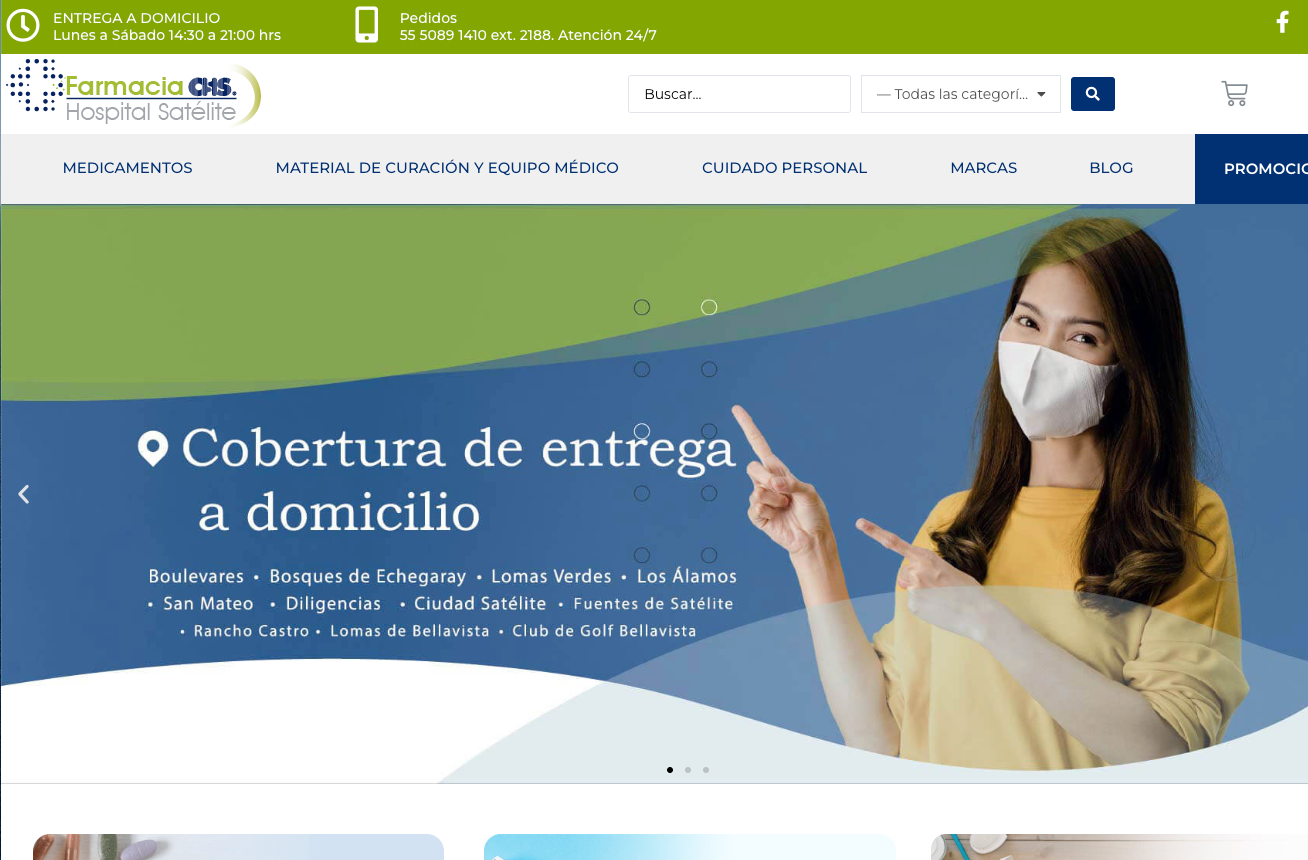Screen dimensions: 1308x860
Task: Select the first carousel dot indicator
Action: [670, 770]
